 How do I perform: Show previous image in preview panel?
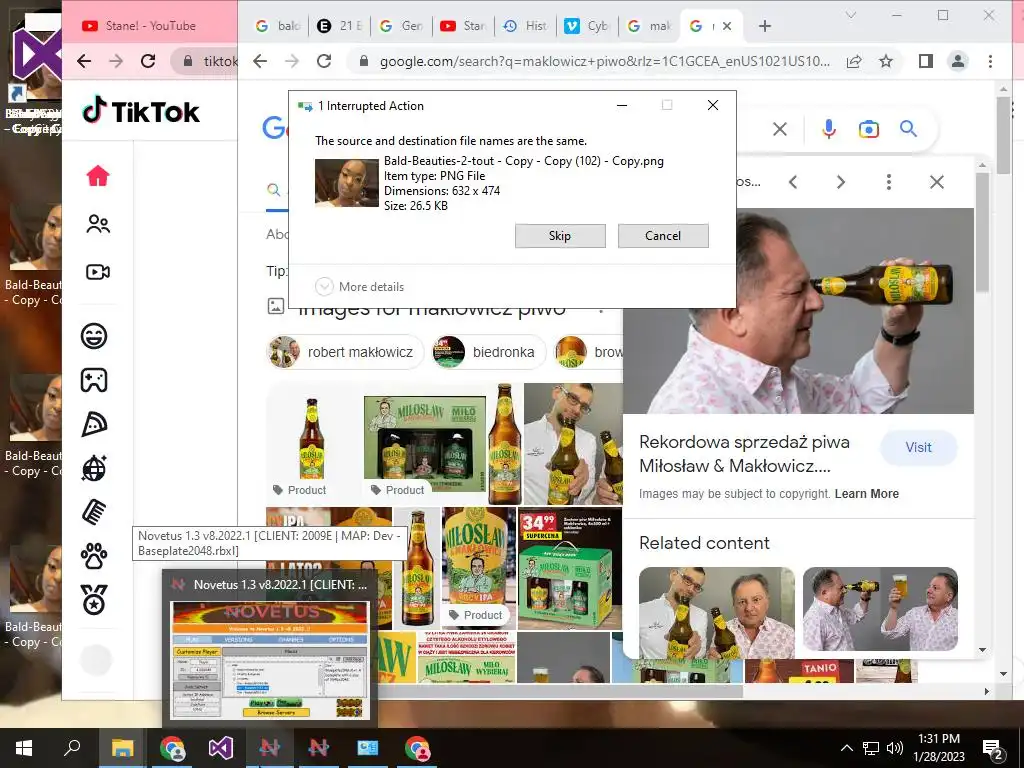click(793, 182)
